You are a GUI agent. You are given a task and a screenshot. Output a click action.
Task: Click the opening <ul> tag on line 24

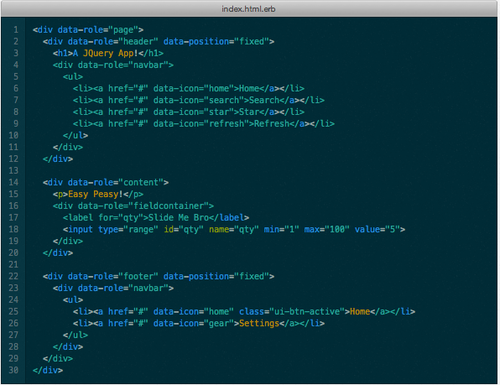point(73,300)
